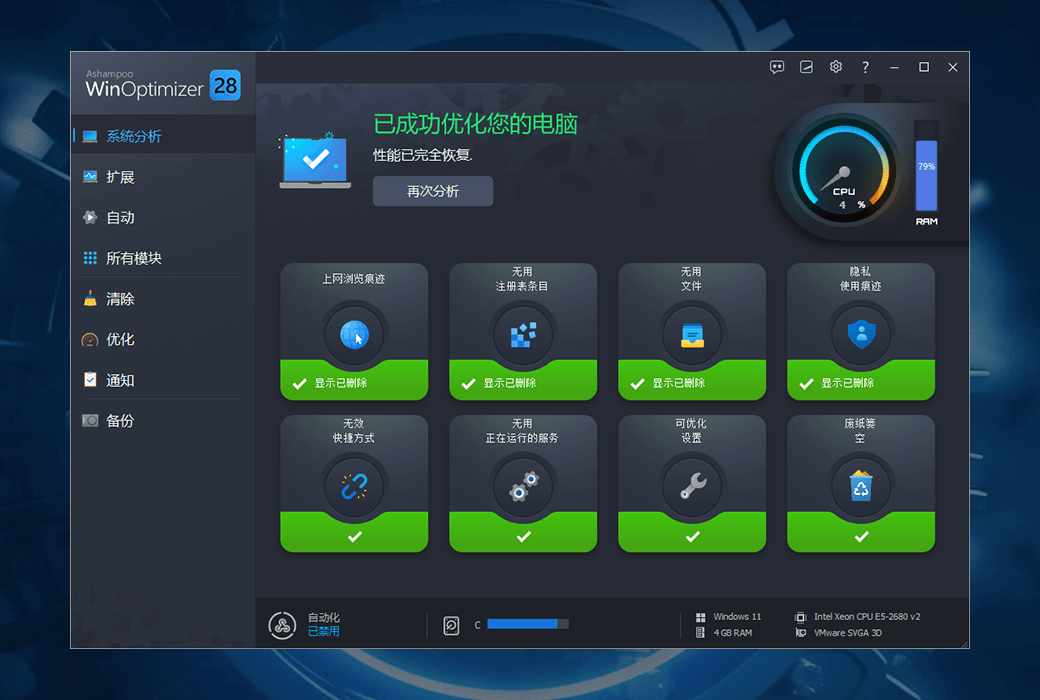This screenshot has height=700, width=1040.
Task: Click the hard disk icon near drive C
Action: pyautogui.click(x=451, y=625)
